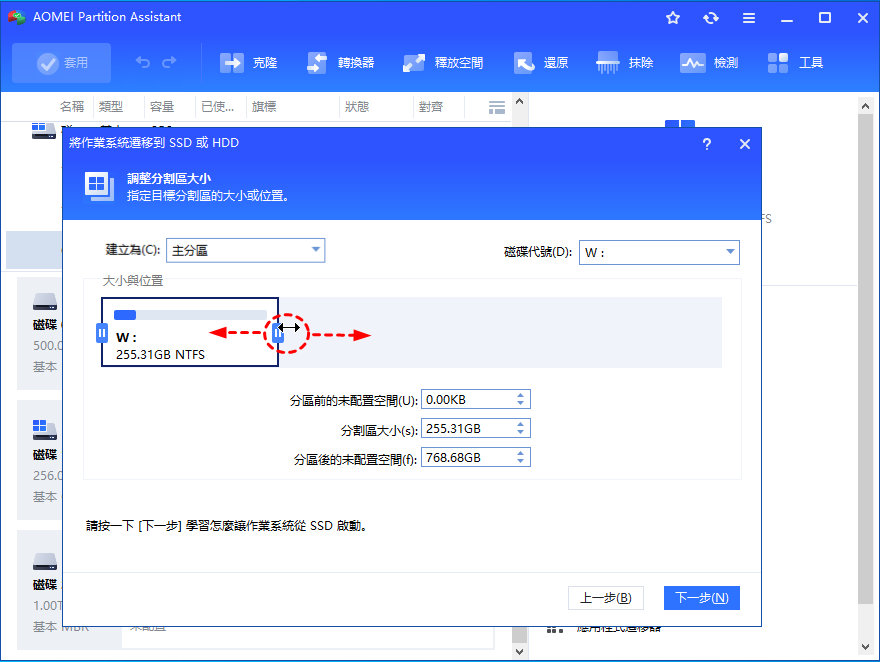Click the 旗標 column header
Screen dimensions: 880x662
click(x=264, y=107)
